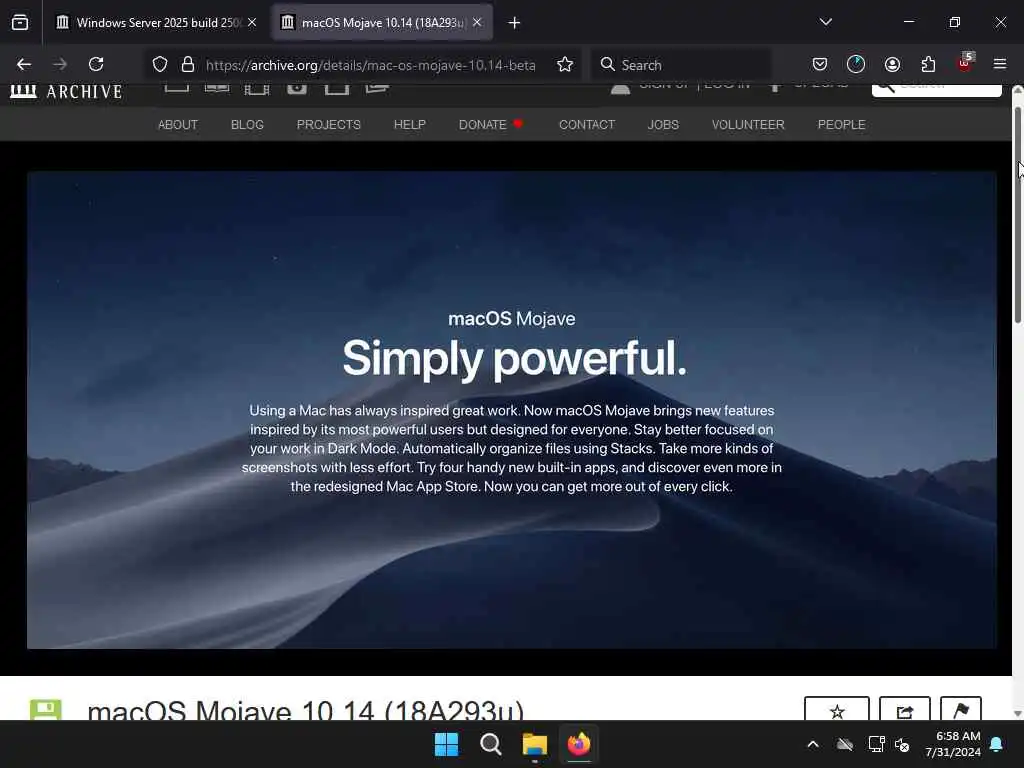Open PEOPLE link

[841, 125]
